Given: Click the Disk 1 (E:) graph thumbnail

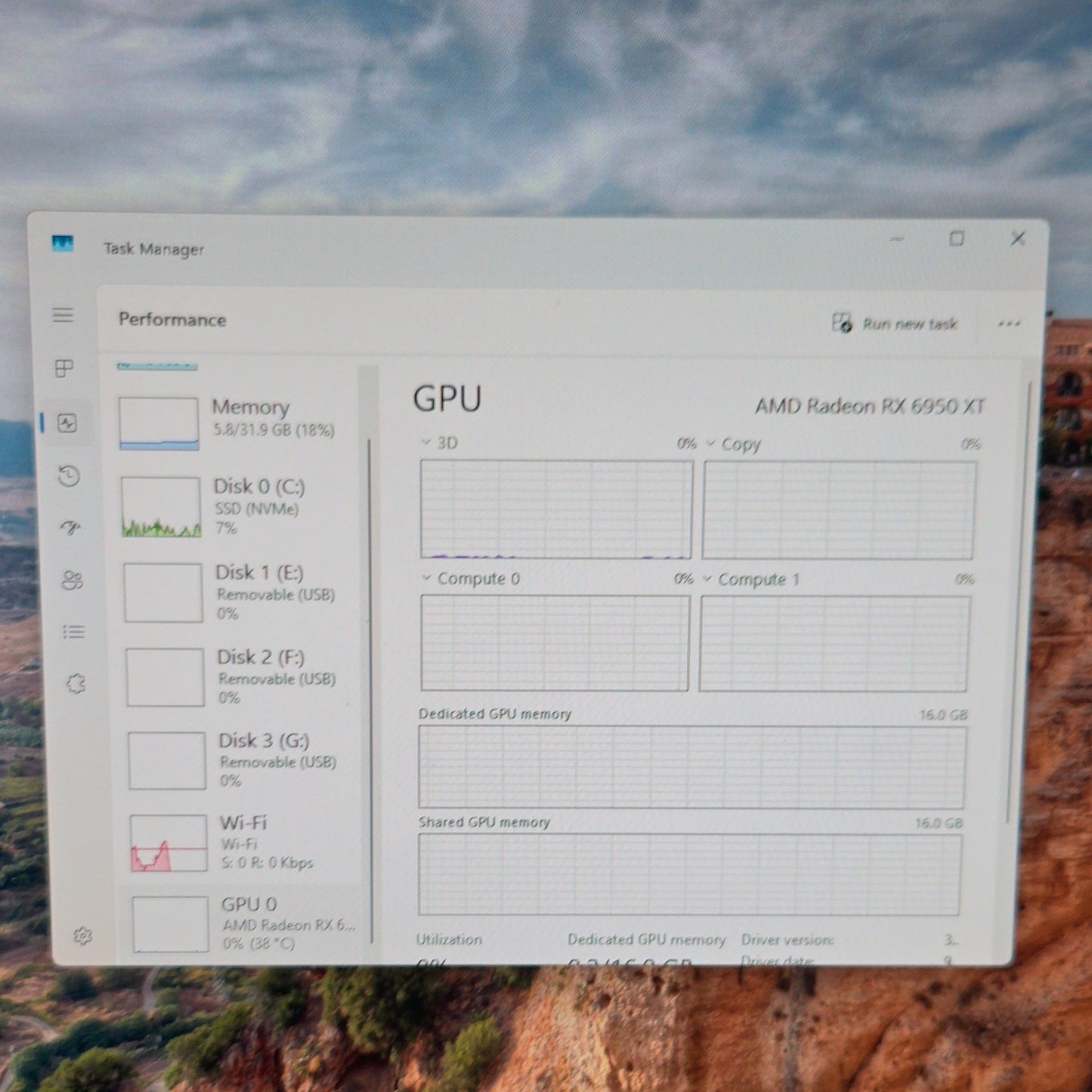Looking at the screenshot, I should coord(163,592).
